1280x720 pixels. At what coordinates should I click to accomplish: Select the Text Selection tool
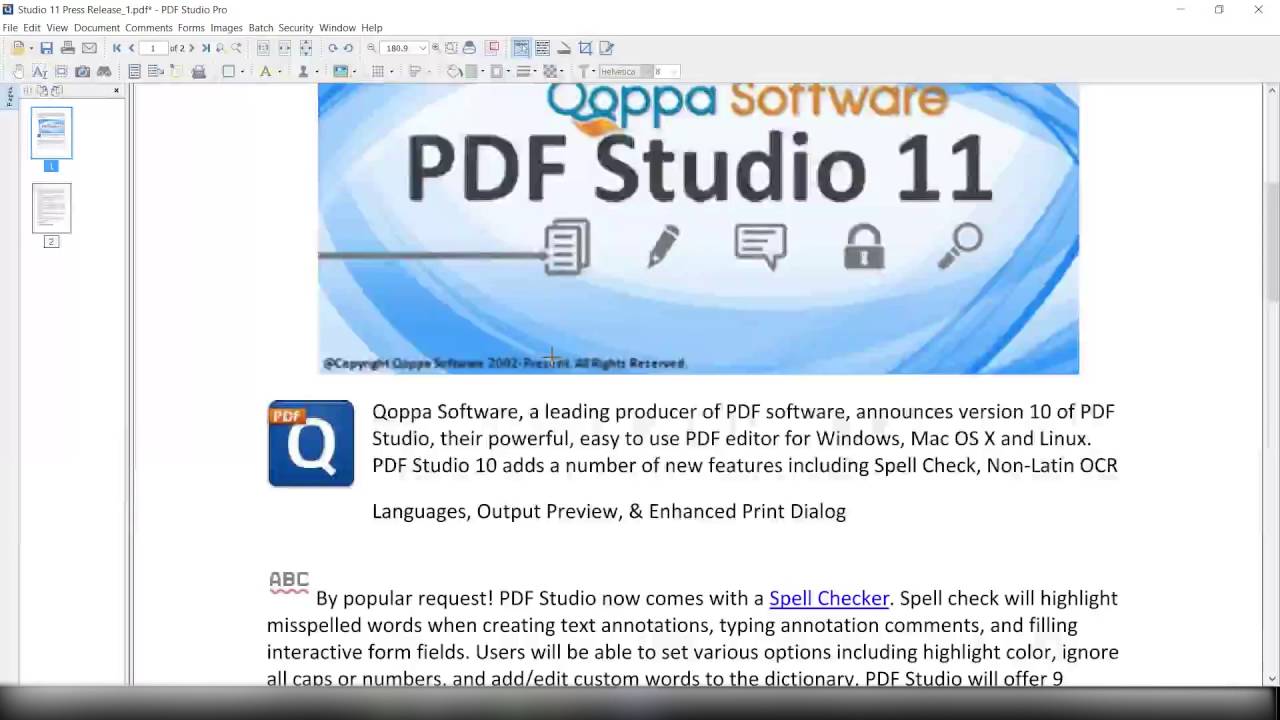point(39,71)
